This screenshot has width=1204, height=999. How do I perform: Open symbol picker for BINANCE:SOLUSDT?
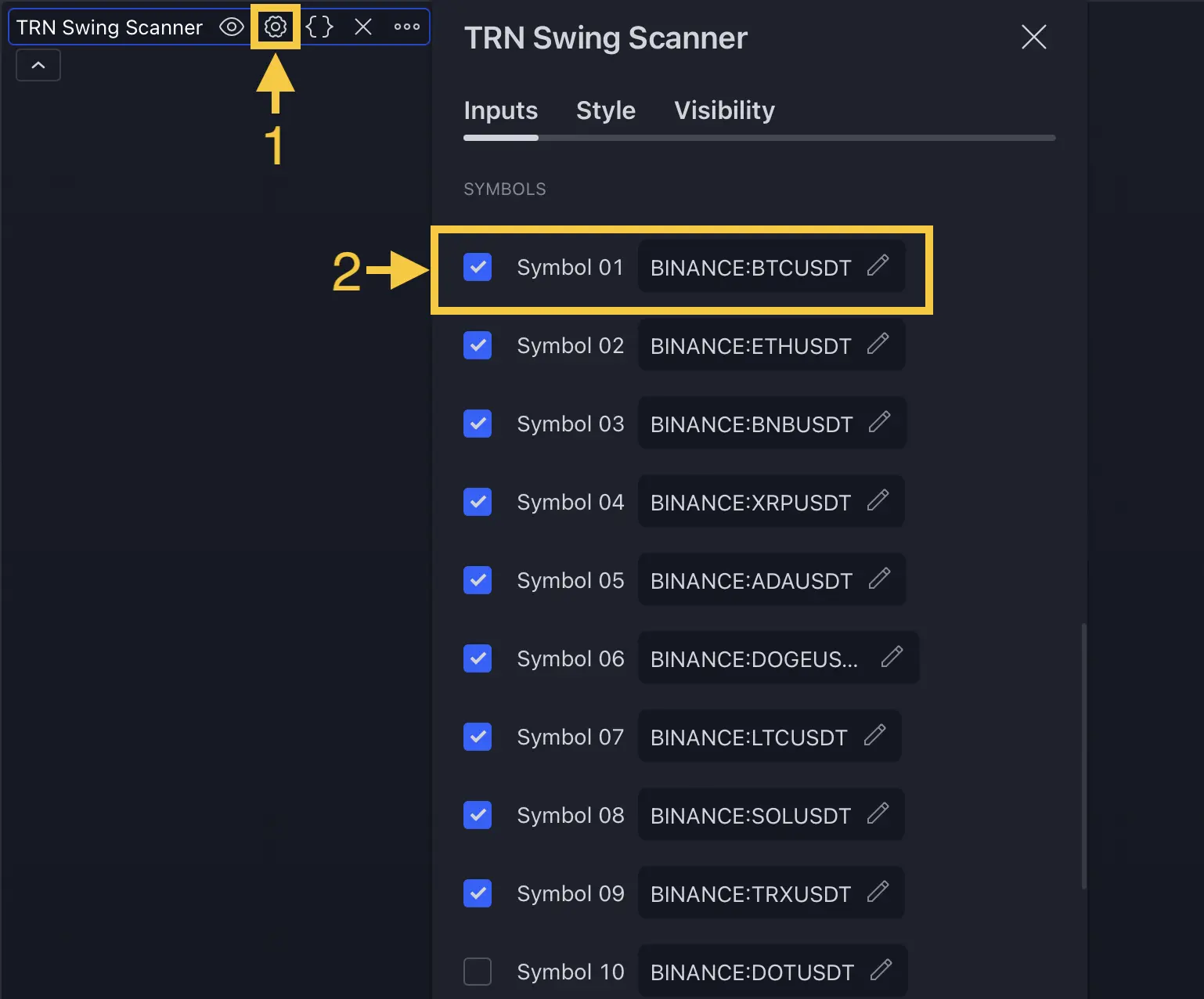(x=751, y=815)
